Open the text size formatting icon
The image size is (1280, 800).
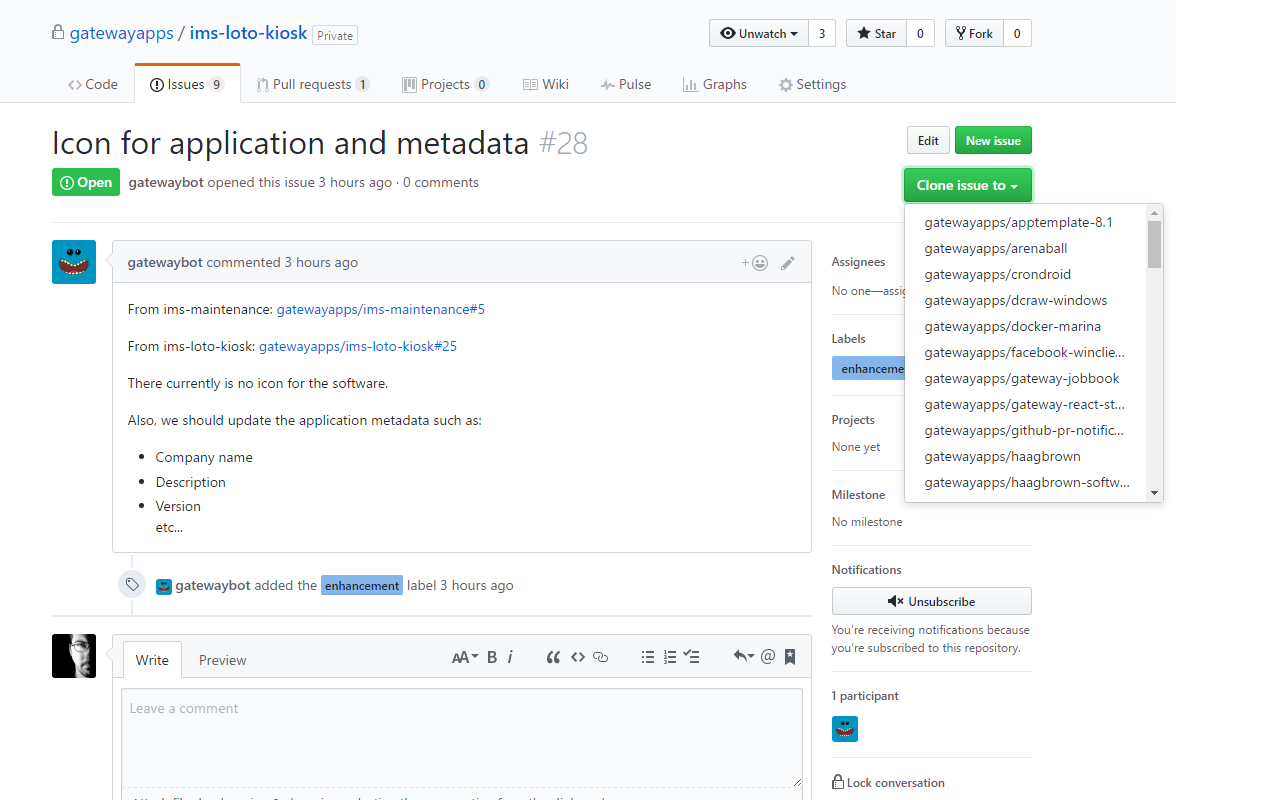(465, 657)
